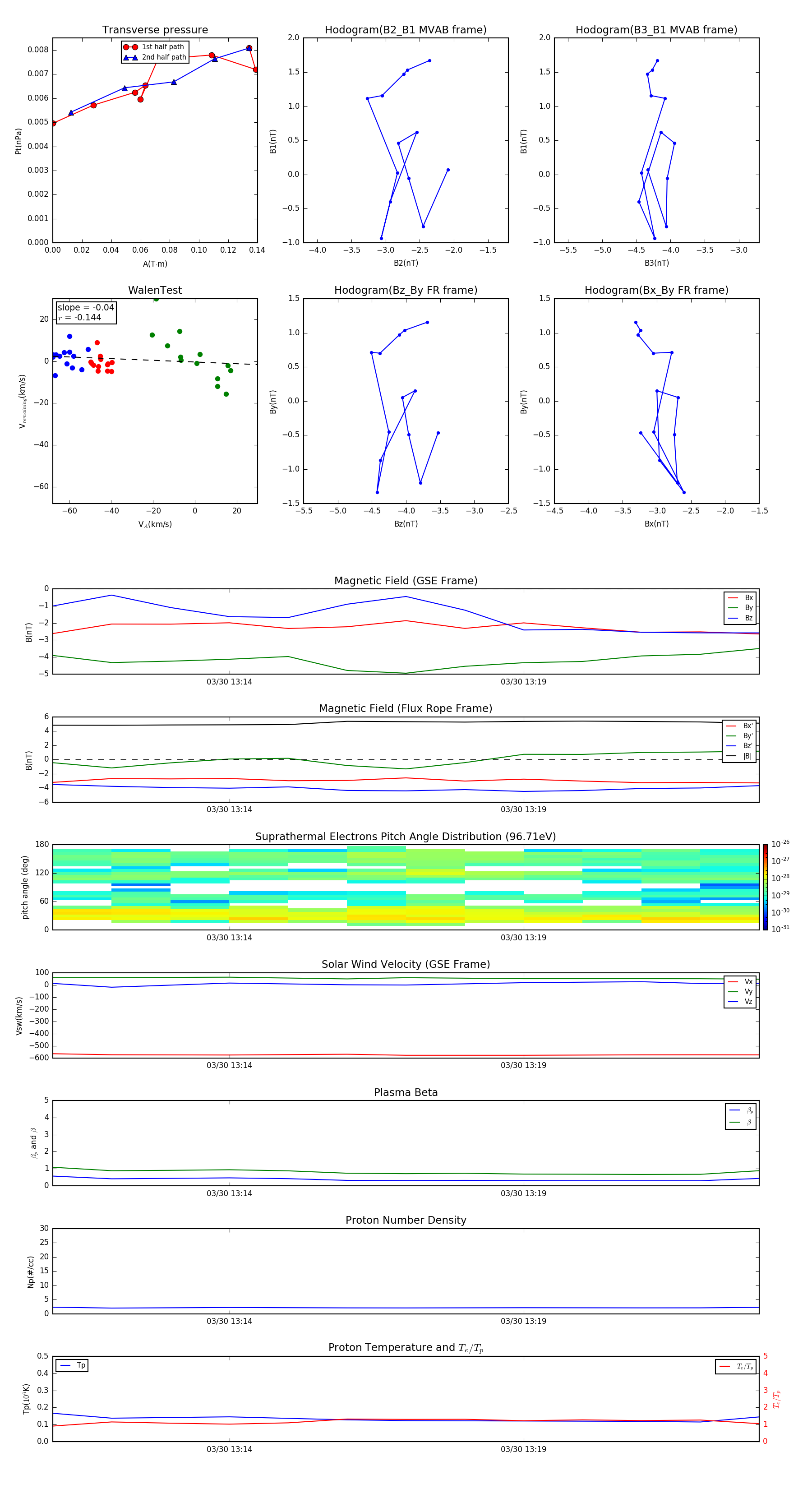The height and width of the screenshot is (1489, 812).
Task: Select the By' entry in the Flux Rope legend
Action: [740, 736]
